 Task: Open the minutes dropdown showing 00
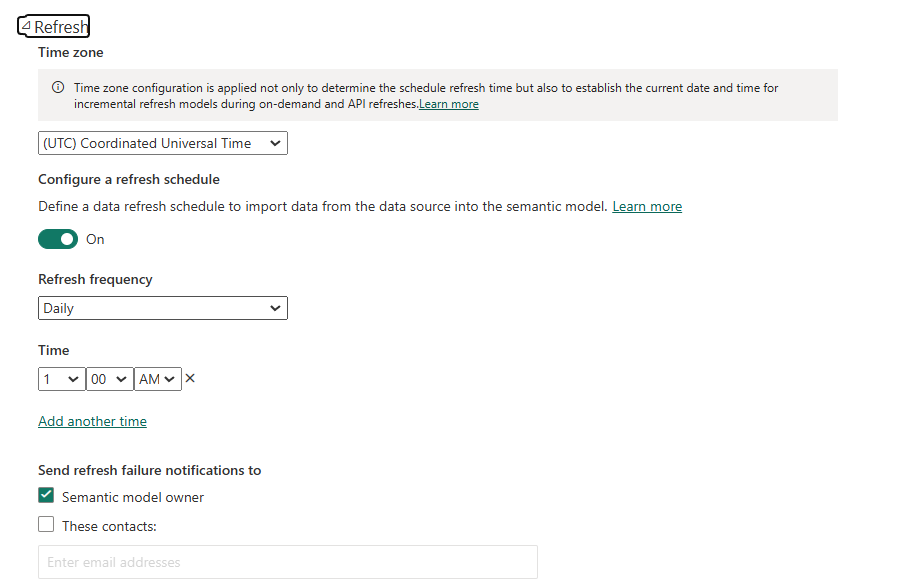coord(110,379)
